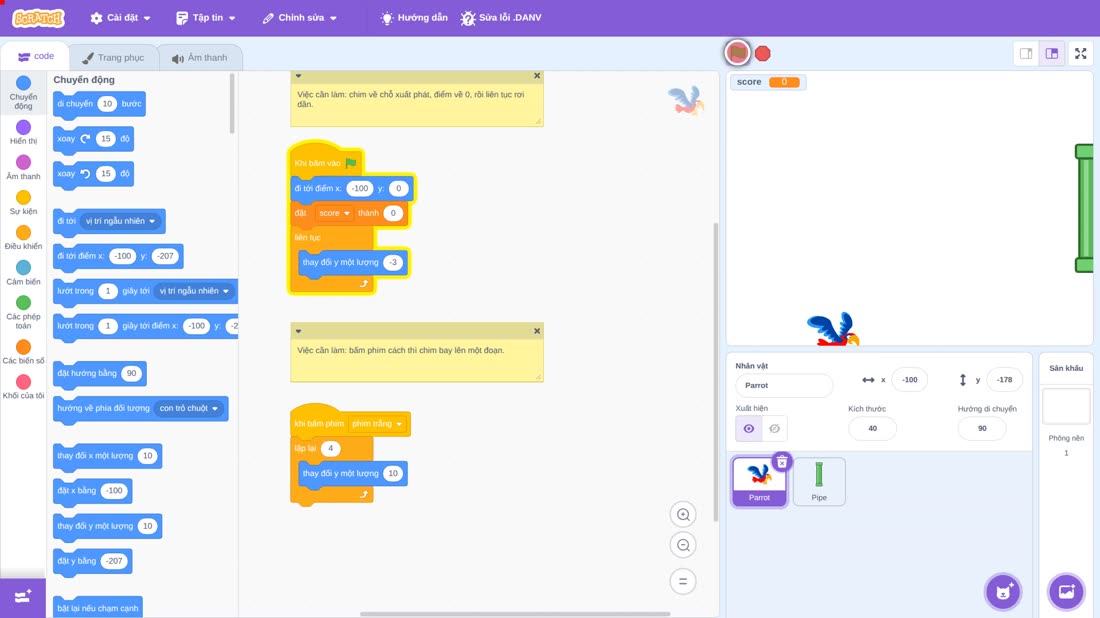This screenshot has width=1100, height=618.
Task: Open the choose a backdrop button
Action: (1066, 591)
